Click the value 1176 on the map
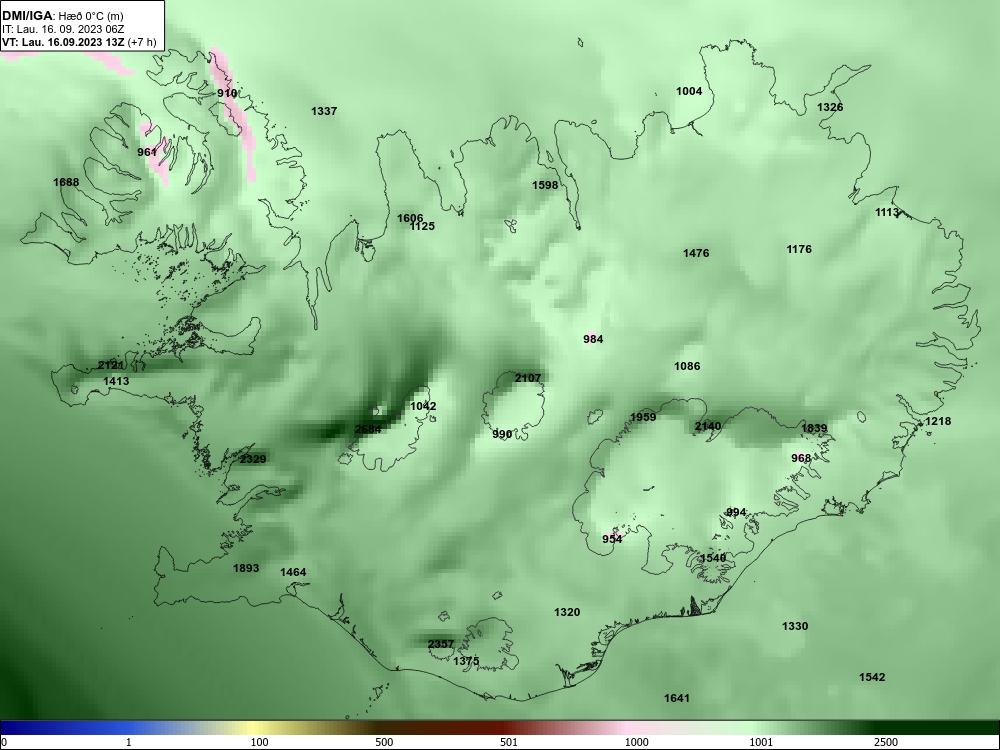 coord(799,249)
